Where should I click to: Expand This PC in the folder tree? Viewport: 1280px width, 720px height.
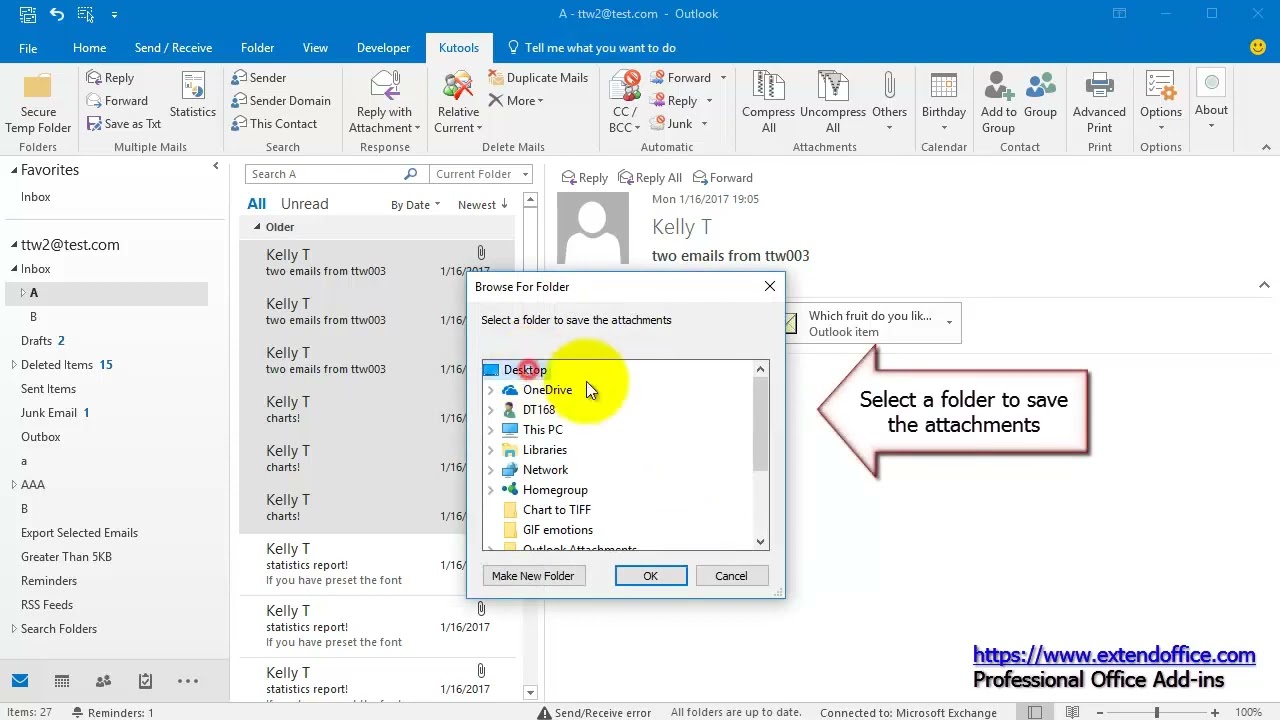[x=491, y=430]
